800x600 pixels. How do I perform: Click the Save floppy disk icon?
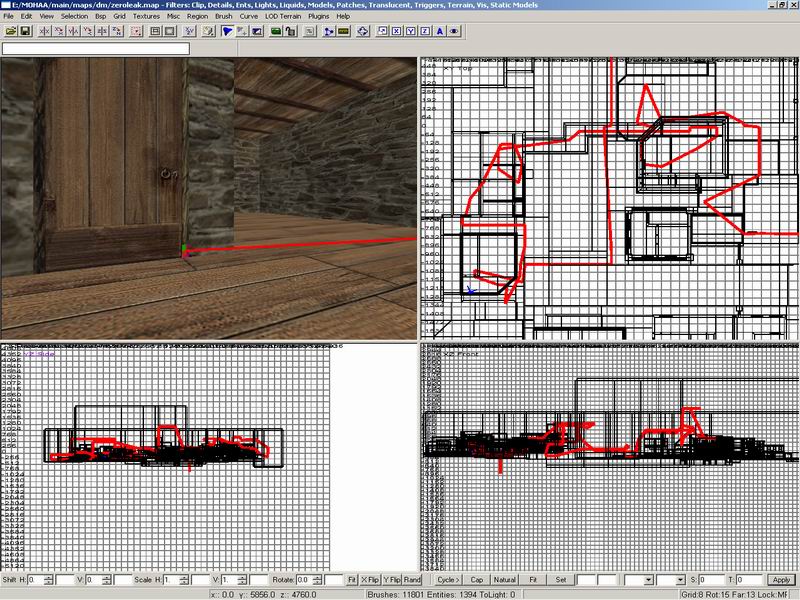(25, 32)
